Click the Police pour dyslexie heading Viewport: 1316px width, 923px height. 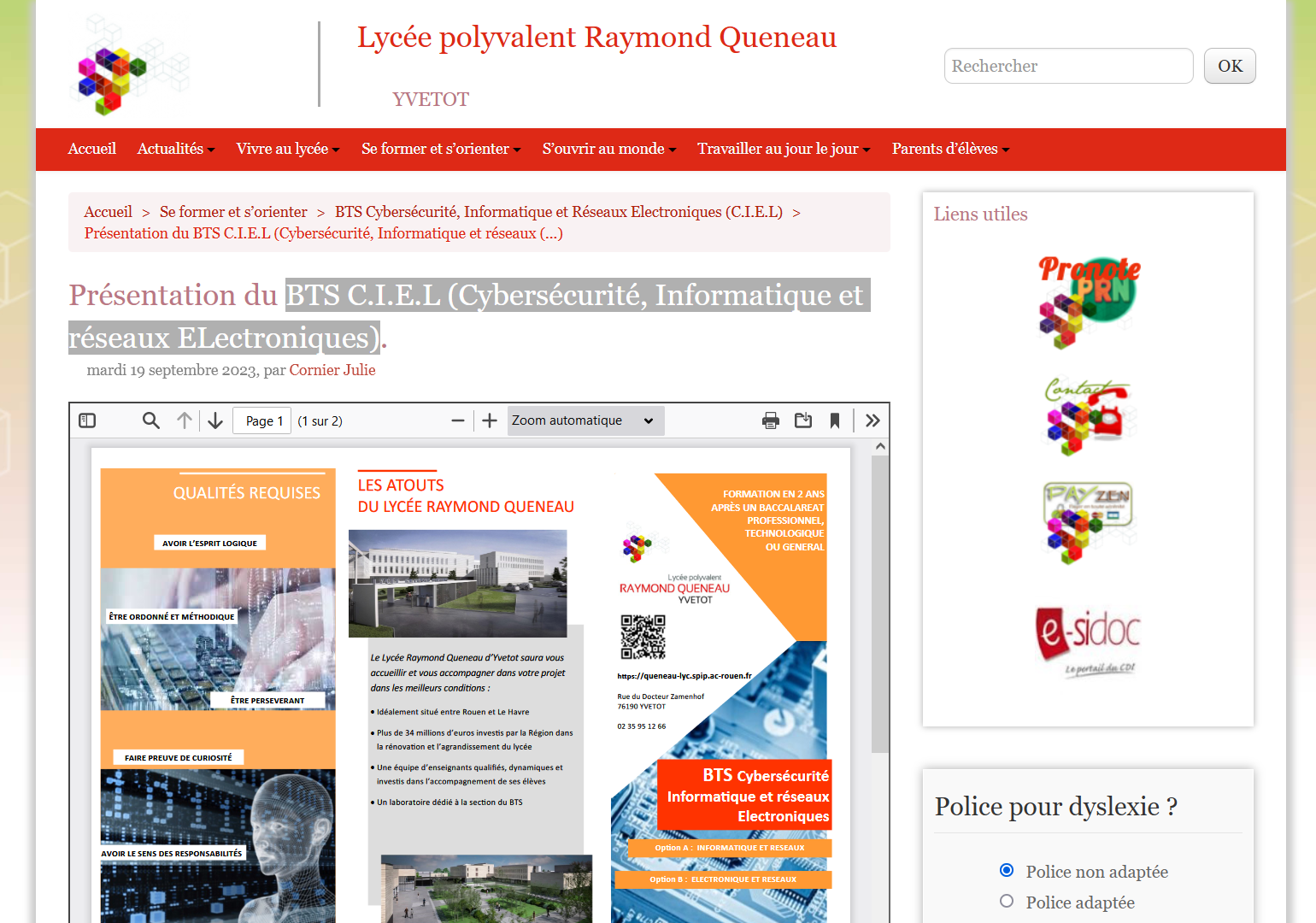pos(1056,806)
